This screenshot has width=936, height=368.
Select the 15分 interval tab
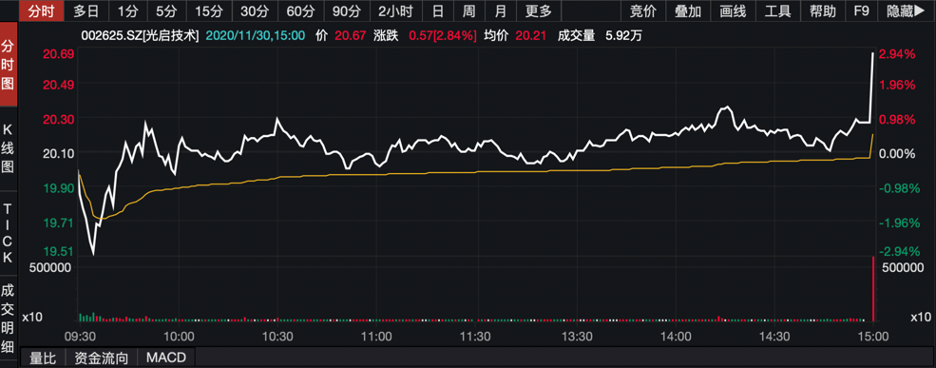(209, 11)
